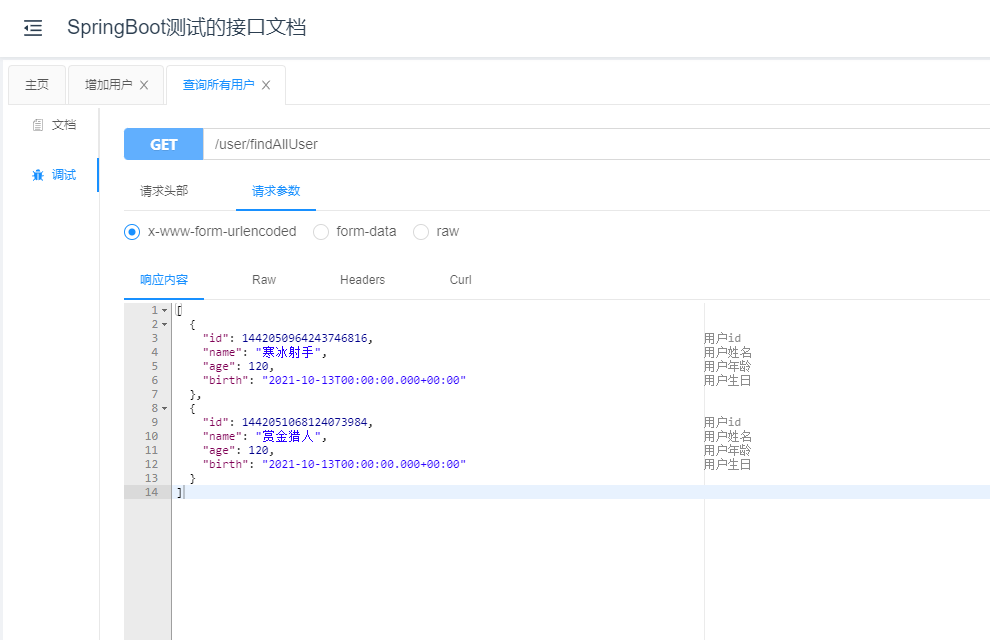Click the closing bracket on line 14

(179, 492)
